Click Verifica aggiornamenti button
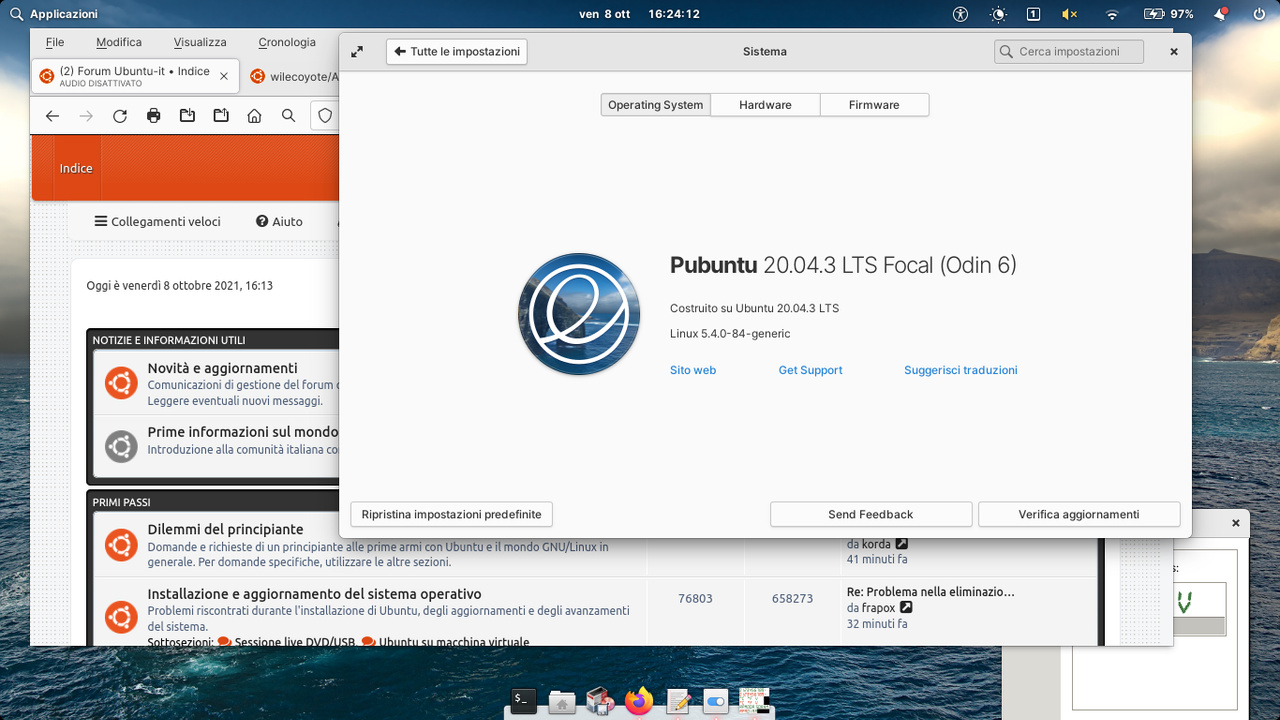Image resolution: width=1280 pixels, height=720 pixels. (1079, 514)
